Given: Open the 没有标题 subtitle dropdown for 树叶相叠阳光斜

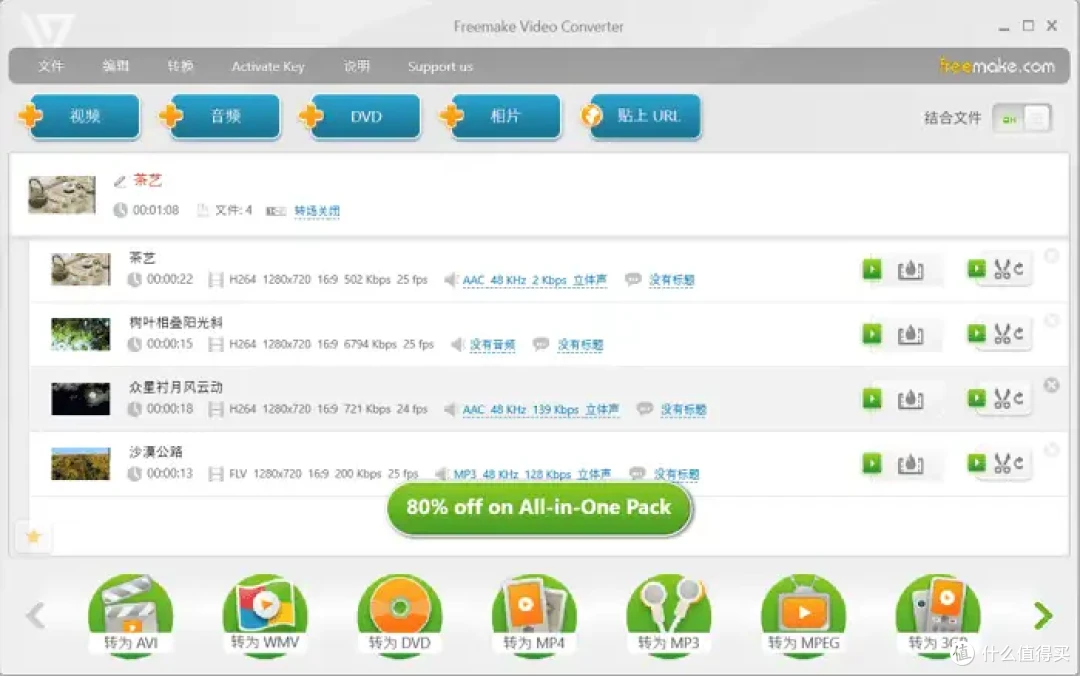Looking at the screenshot, I should [x=580, y=345].
